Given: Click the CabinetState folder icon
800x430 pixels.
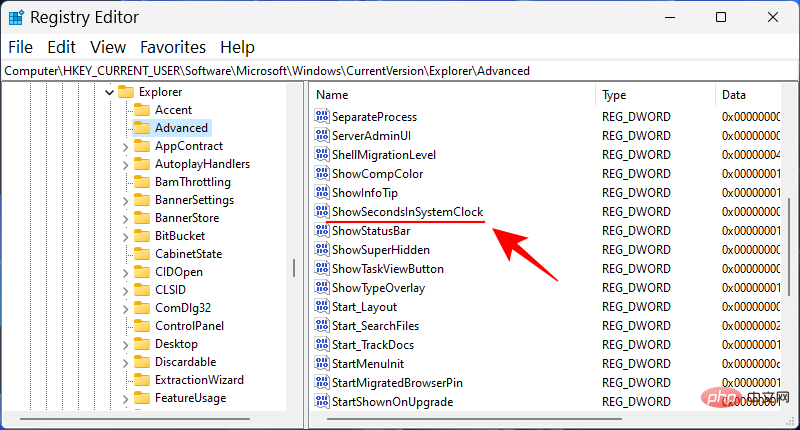Looking at the screenshot, I should (143, 254).
